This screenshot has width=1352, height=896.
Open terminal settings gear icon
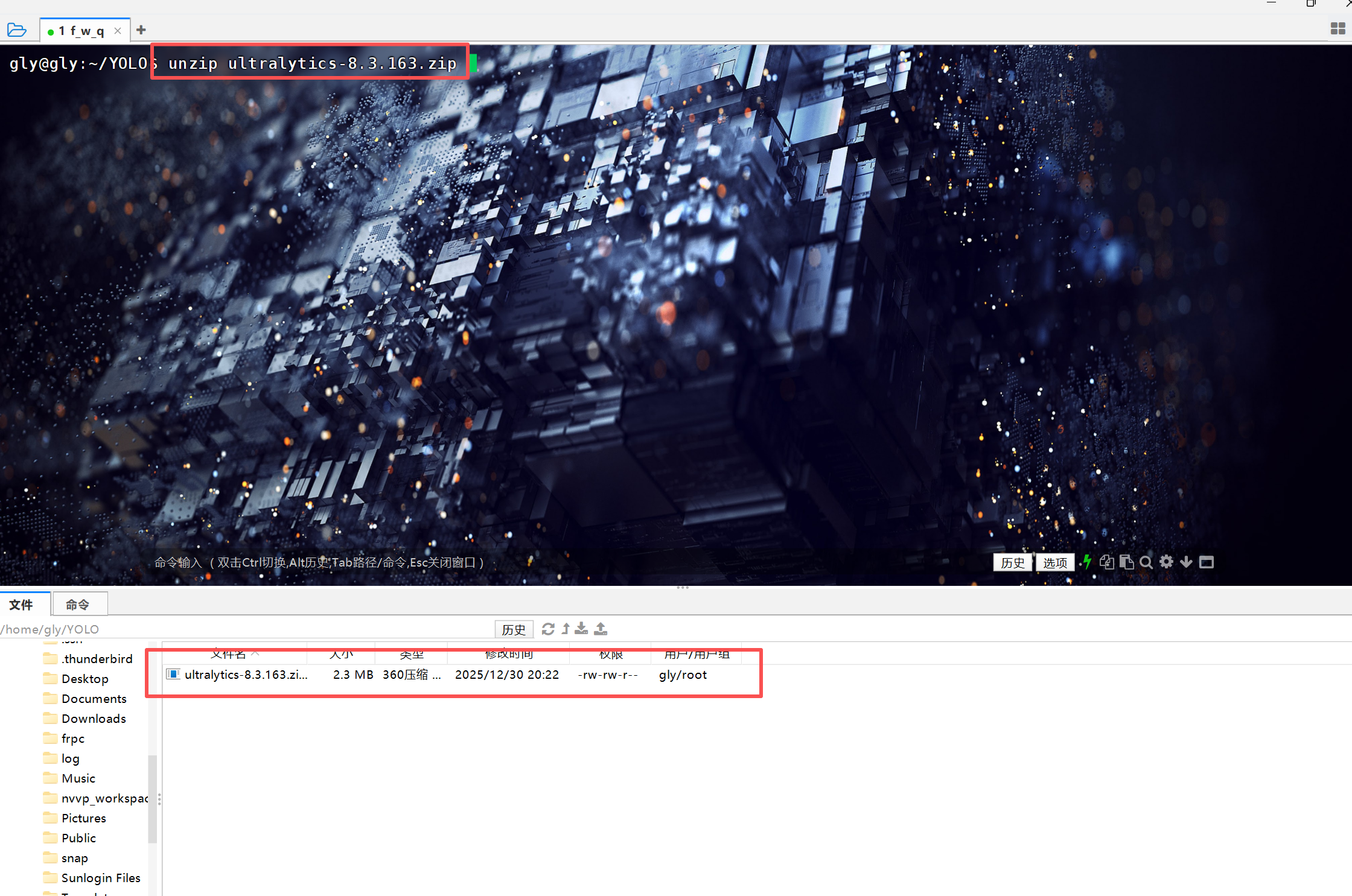click(1166, 562)
